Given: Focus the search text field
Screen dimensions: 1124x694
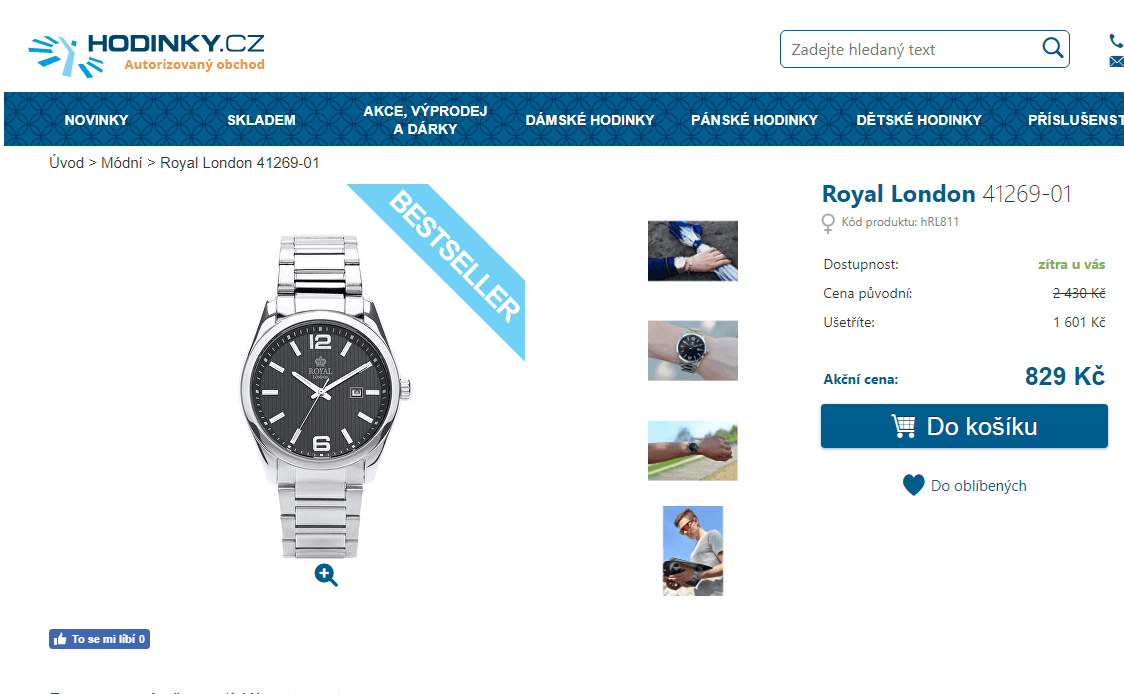Looking at the screenshot, I should pyautogui.click(x=910, y=49).
